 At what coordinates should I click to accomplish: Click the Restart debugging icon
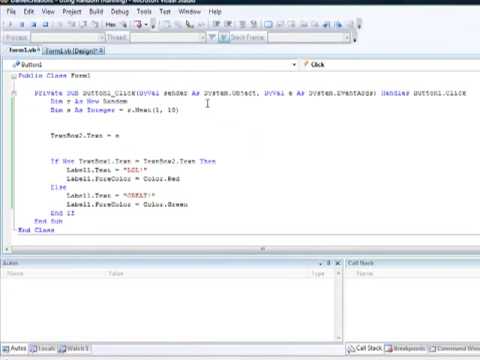pos(45,24)
